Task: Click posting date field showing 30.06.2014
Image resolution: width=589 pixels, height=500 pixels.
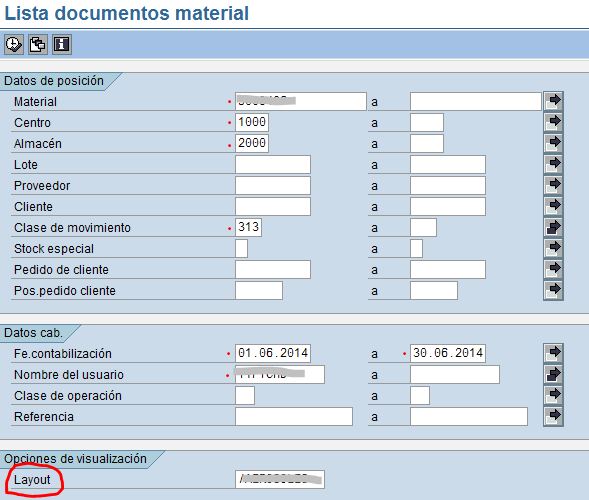Action: pyautogui.click(x=448, y=353)
